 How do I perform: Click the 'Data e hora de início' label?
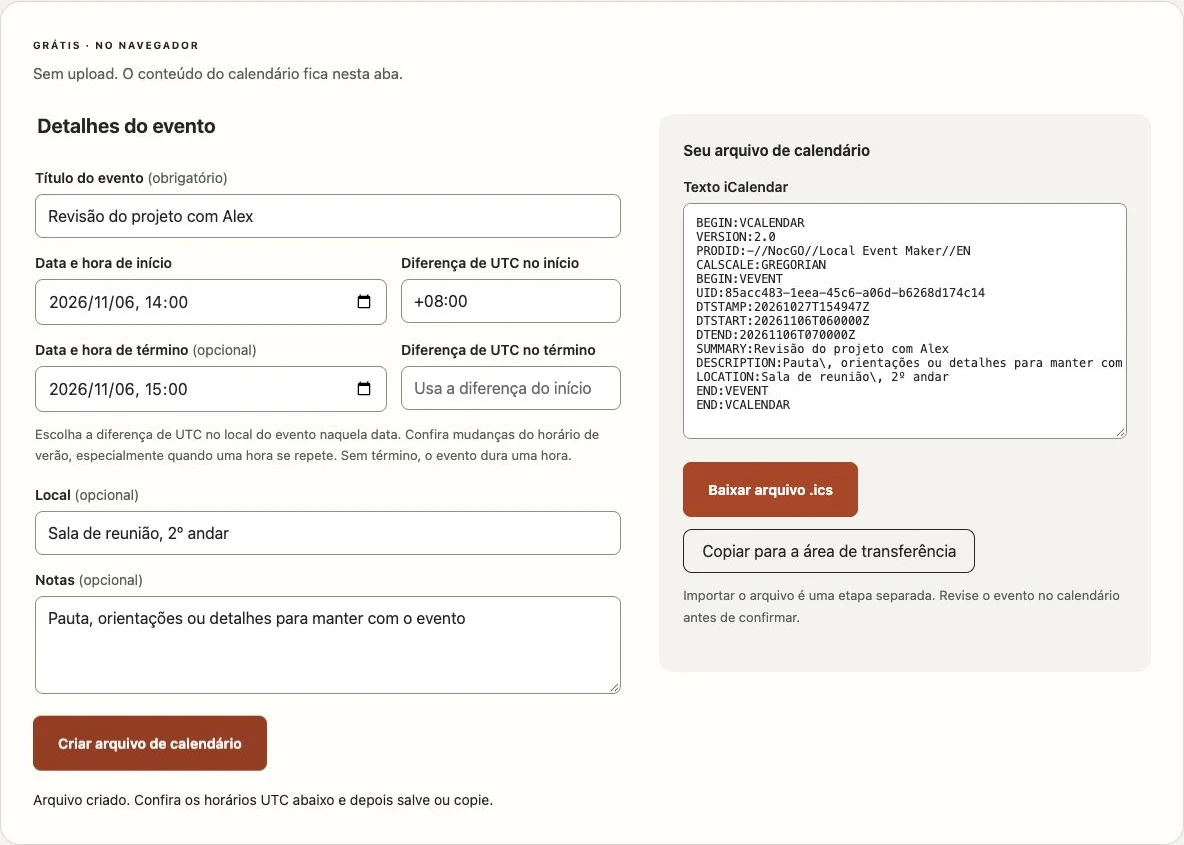point(103,264)
